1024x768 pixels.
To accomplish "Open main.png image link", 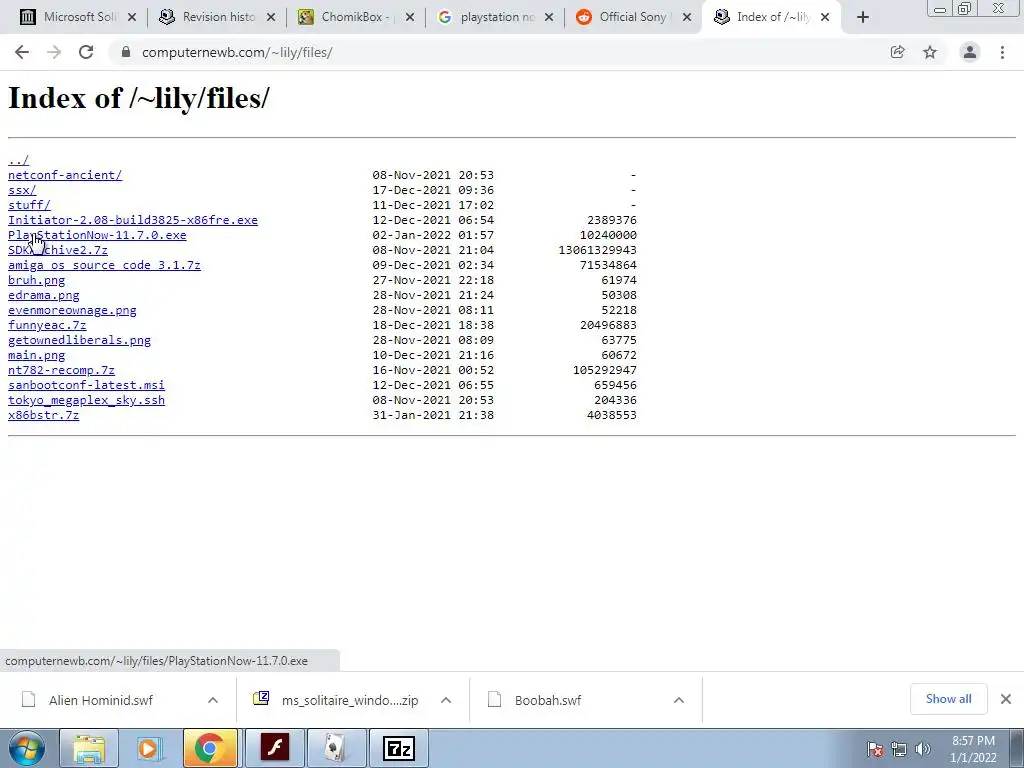I will tap(37, 355).
